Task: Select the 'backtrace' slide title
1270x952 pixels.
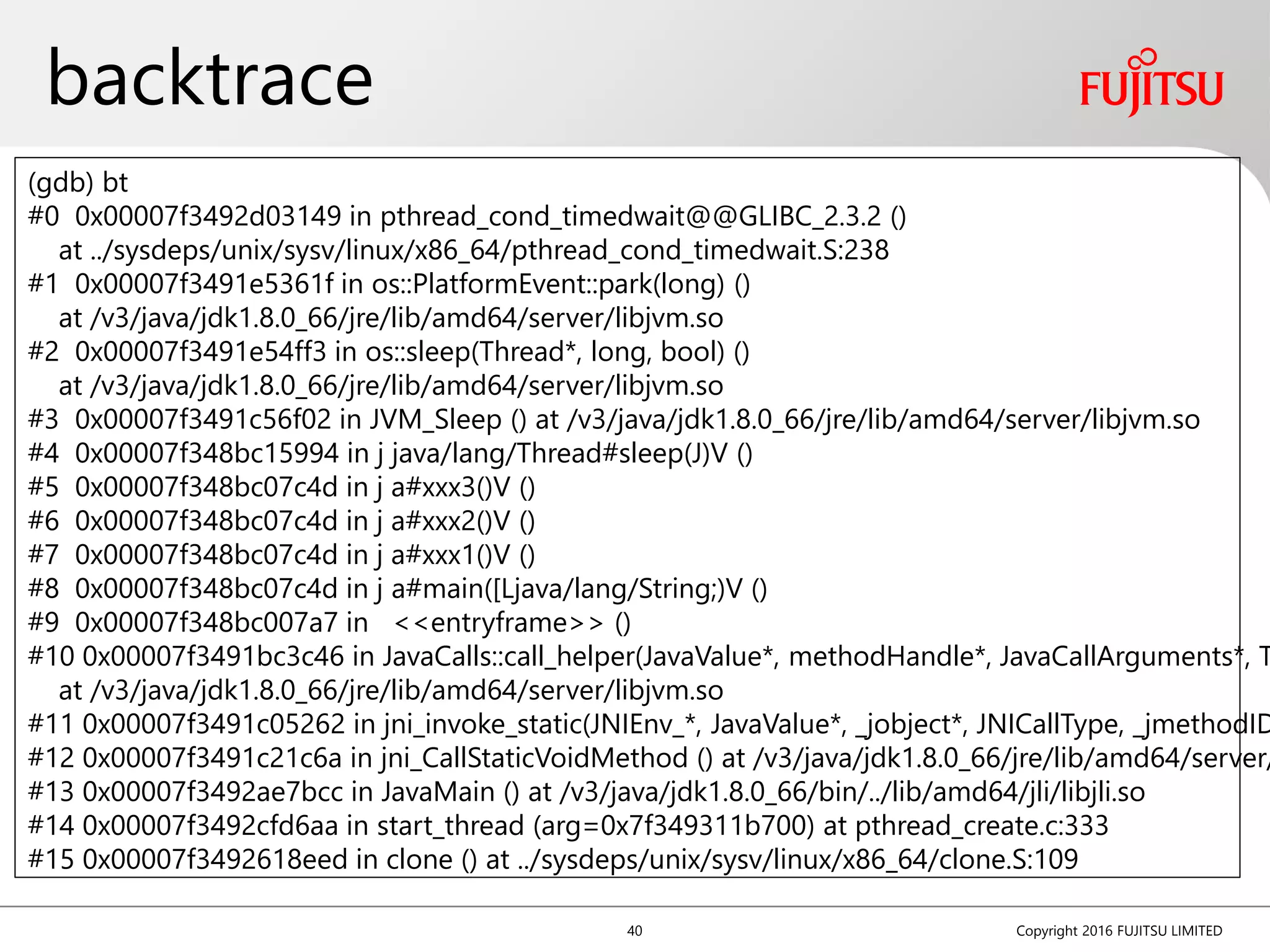Action: coord(210,79)
